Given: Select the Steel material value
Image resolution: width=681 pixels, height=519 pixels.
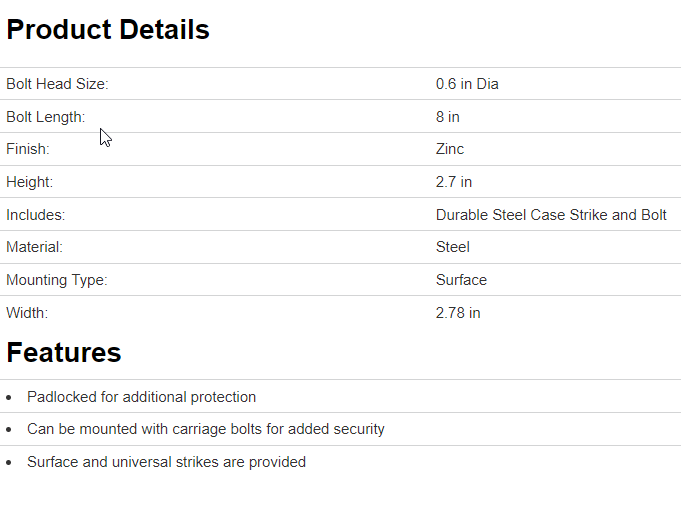Looking at the screenshot, I should tap(453, 247).
